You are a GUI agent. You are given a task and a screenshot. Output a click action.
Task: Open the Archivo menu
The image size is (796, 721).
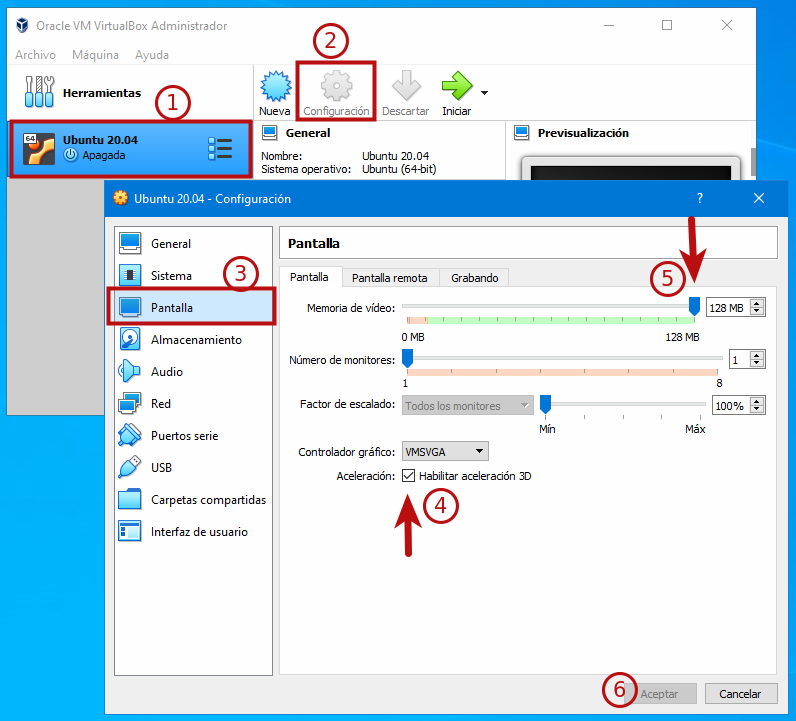(36, 55)
